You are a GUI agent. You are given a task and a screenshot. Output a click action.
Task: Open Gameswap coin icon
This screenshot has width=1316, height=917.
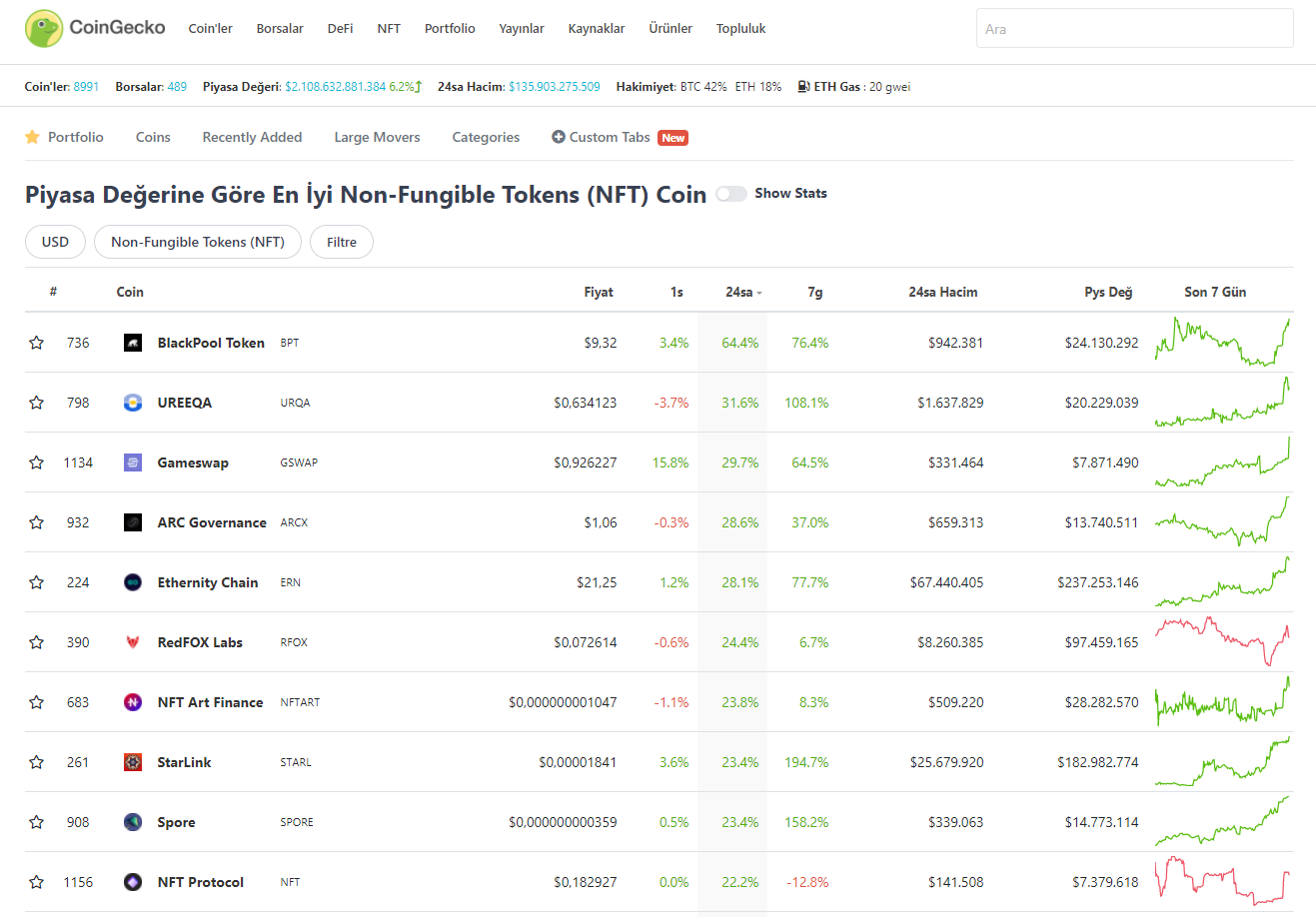[x=133, y=462]
